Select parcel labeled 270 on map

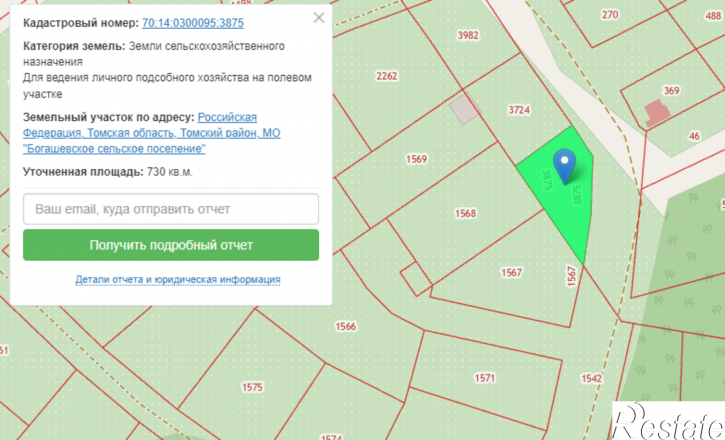pos(610,15)
